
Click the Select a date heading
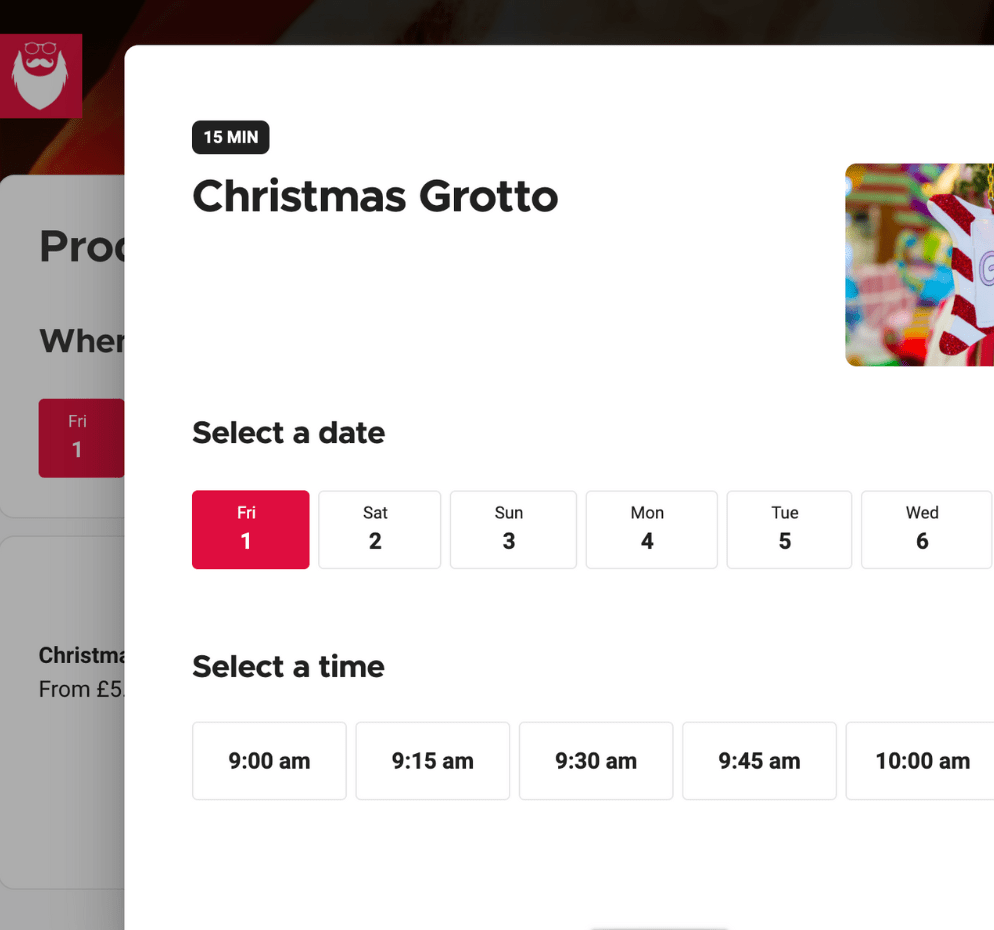click(288, 433)
